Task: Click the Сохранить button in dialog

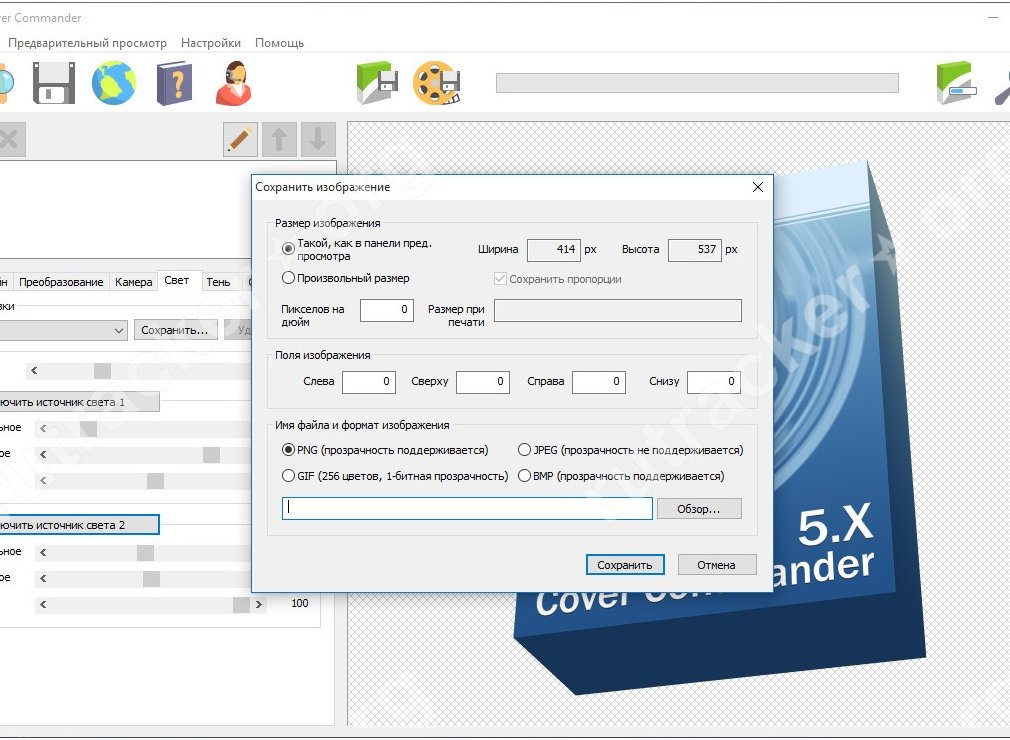Action: click(x=624, y=565)
